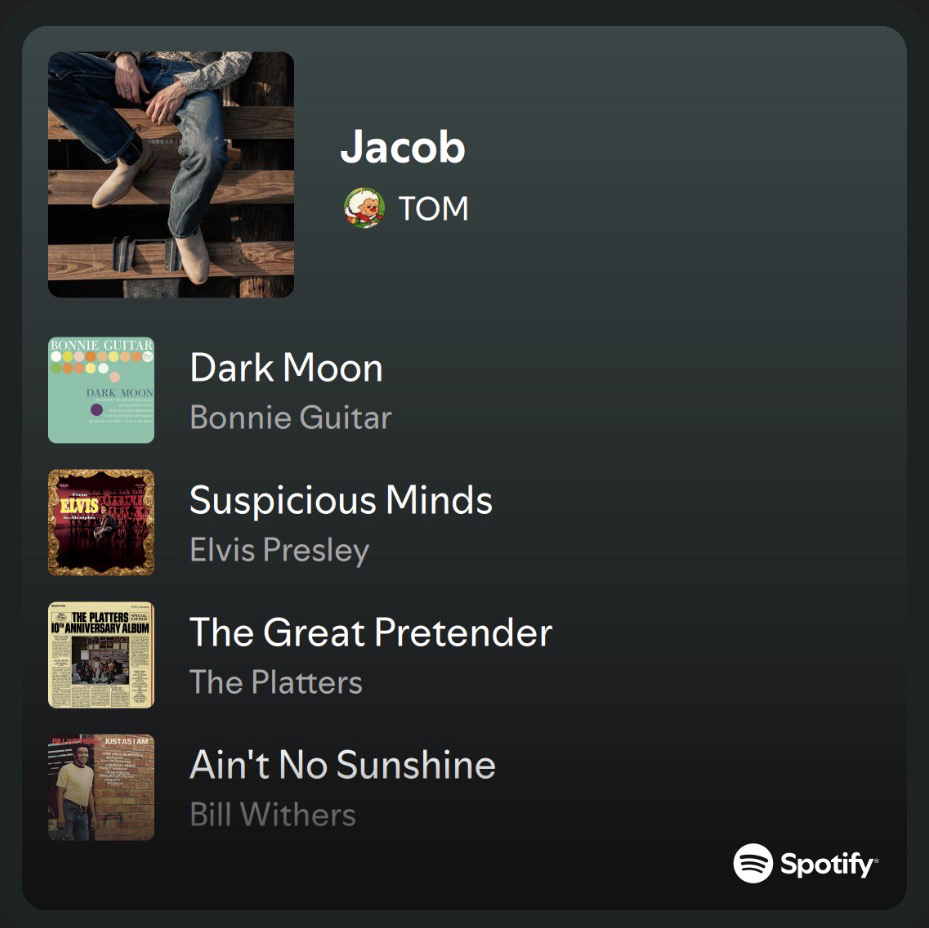Open the Jacob playlist title
Screen dimensions: 929x928
[403, 146]
